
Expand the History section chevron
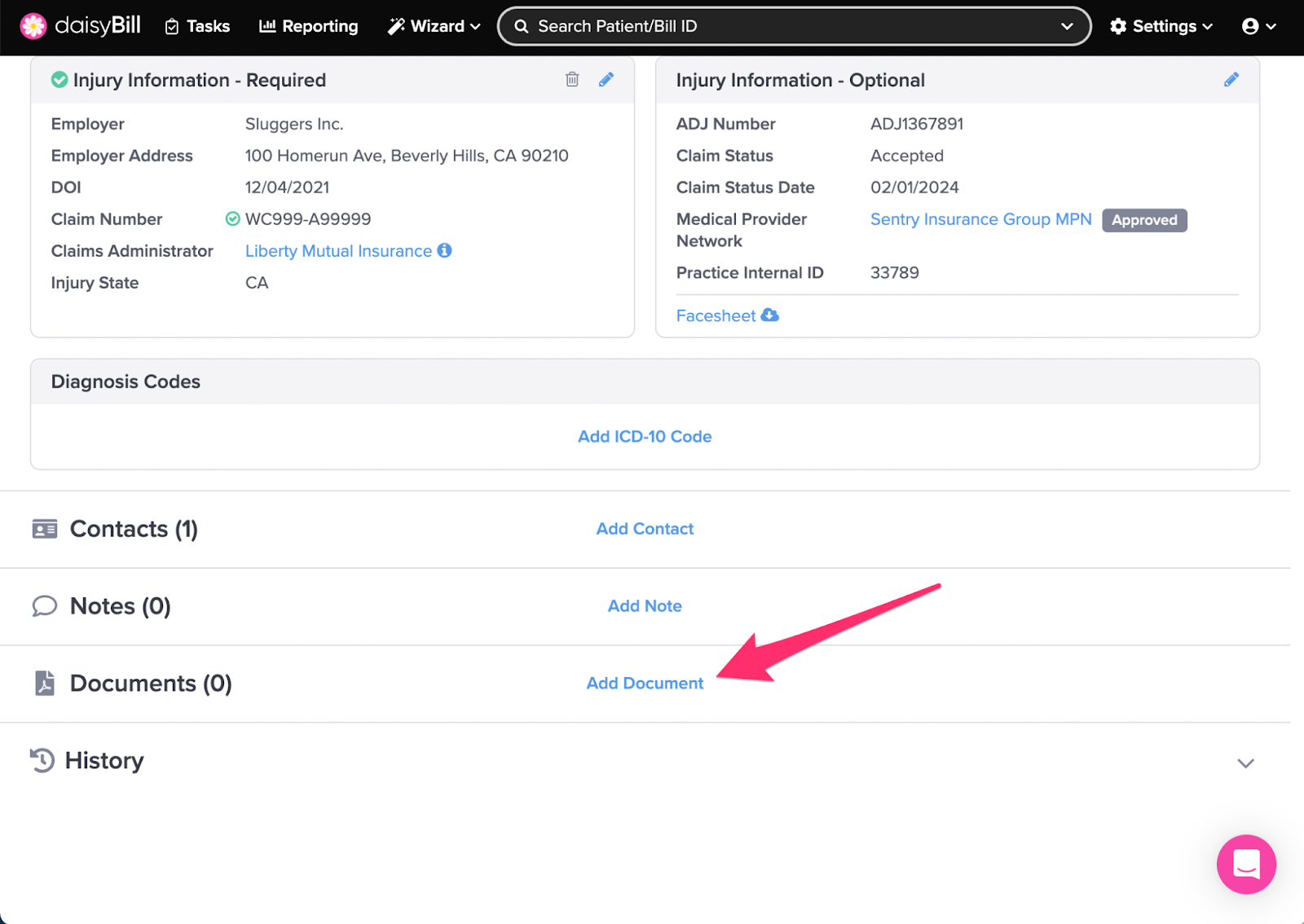tap(1245, 763)
